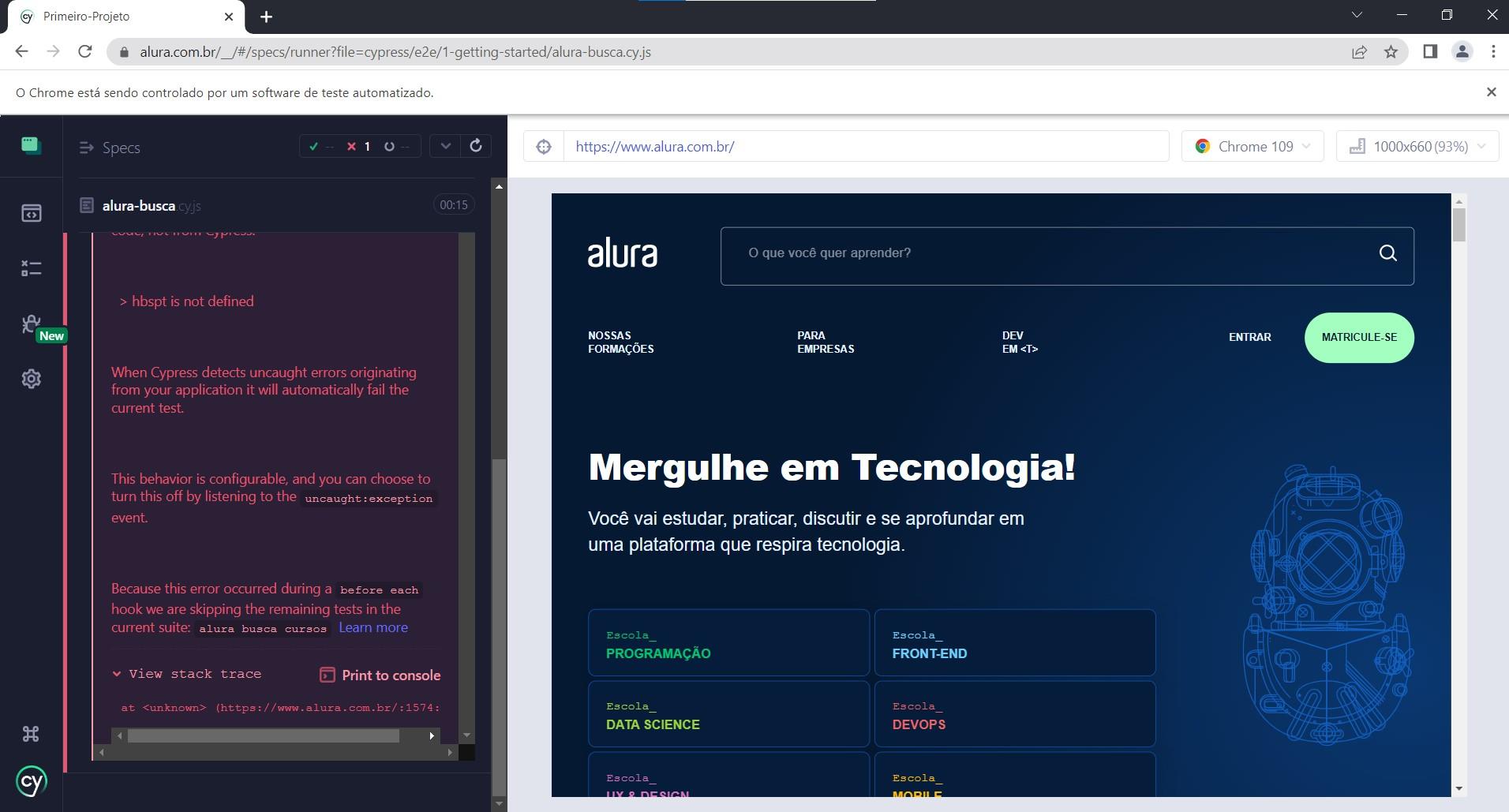Open the Learn more link in error

tap(373, 627)
